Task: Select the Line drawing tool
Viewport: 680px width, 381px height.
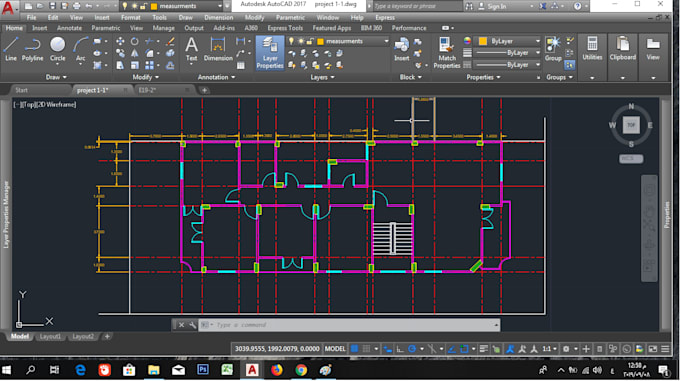Action: coord(11,49)
